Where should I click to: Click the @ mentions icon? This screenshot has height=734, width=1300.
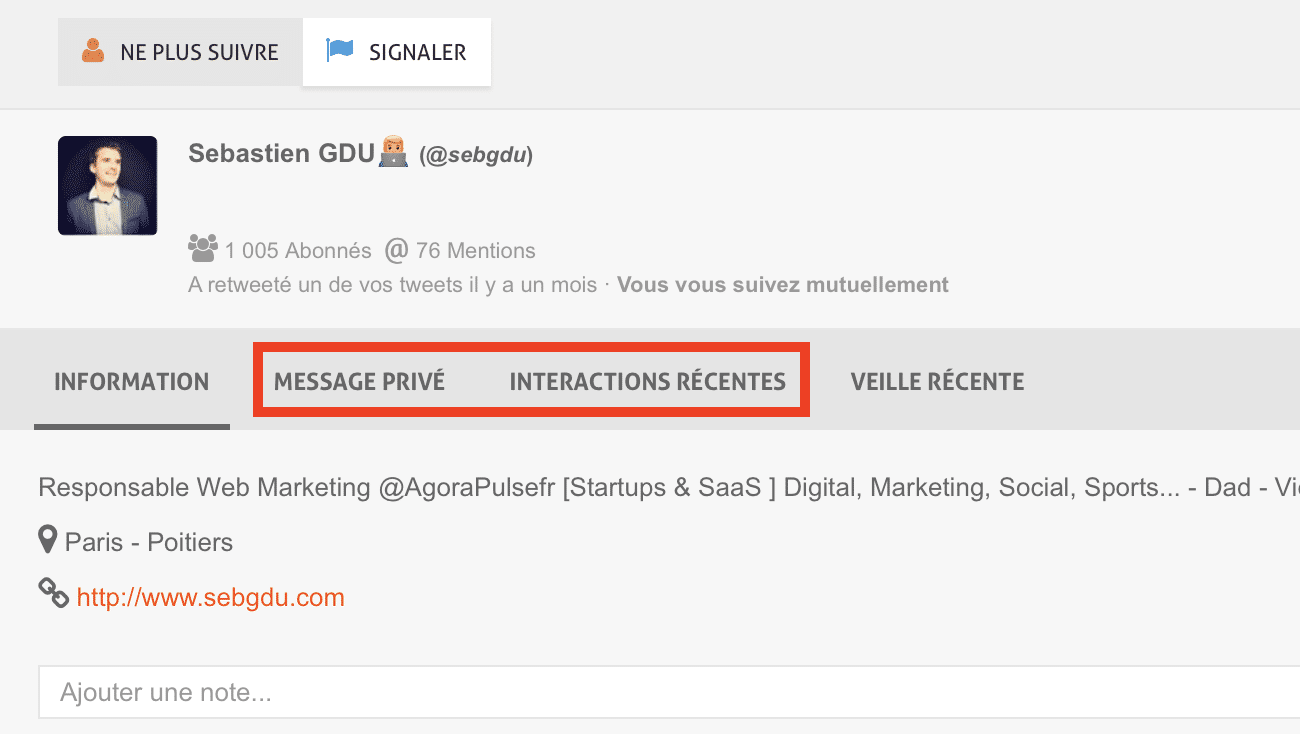[397, 249]
